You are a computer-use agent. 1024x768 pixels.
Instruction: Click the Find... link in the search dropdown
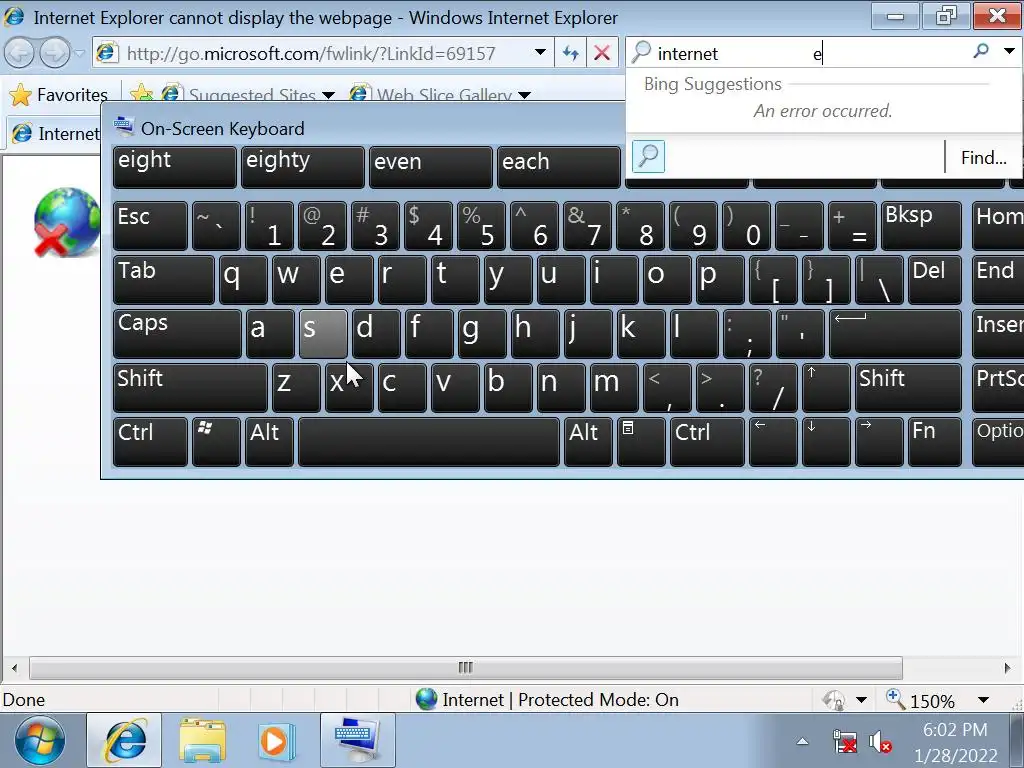(984, 157)
